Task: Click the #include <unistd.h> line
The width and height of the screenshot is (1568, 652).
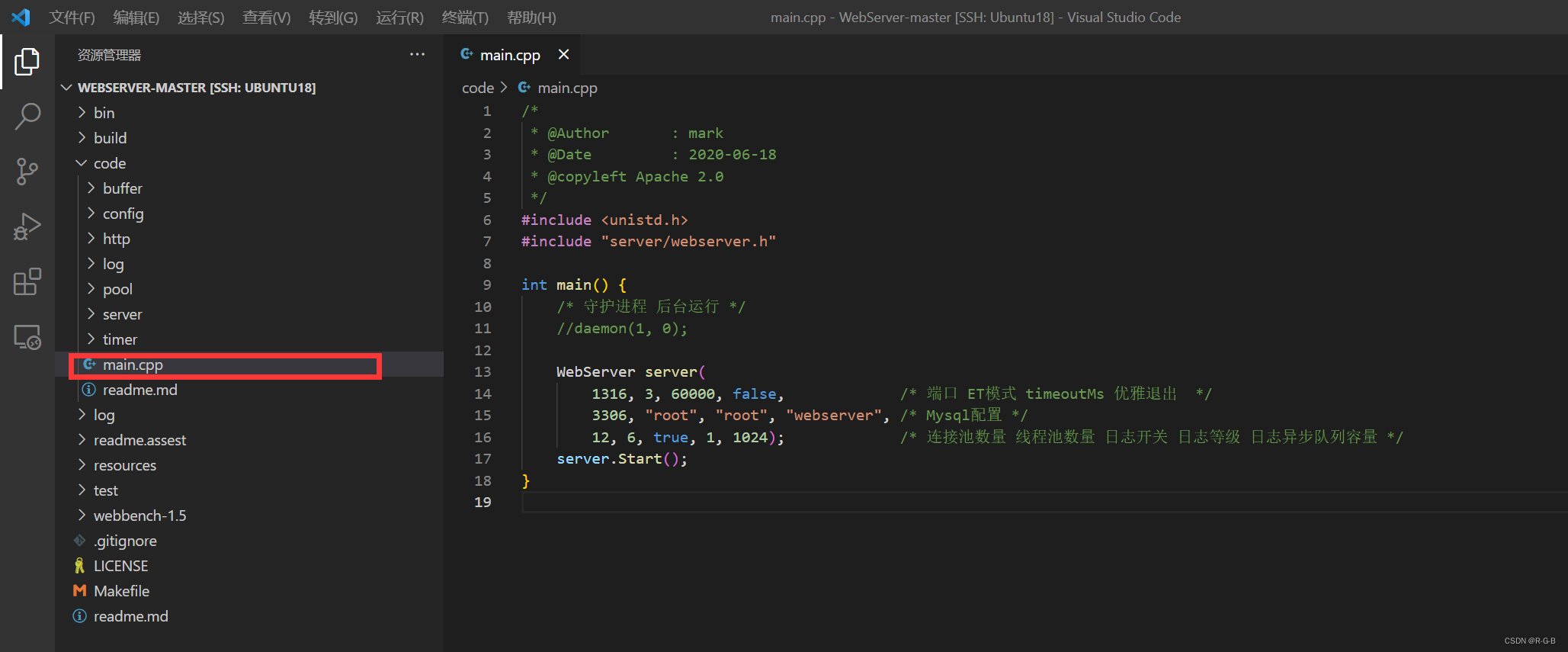Action: 604,220
